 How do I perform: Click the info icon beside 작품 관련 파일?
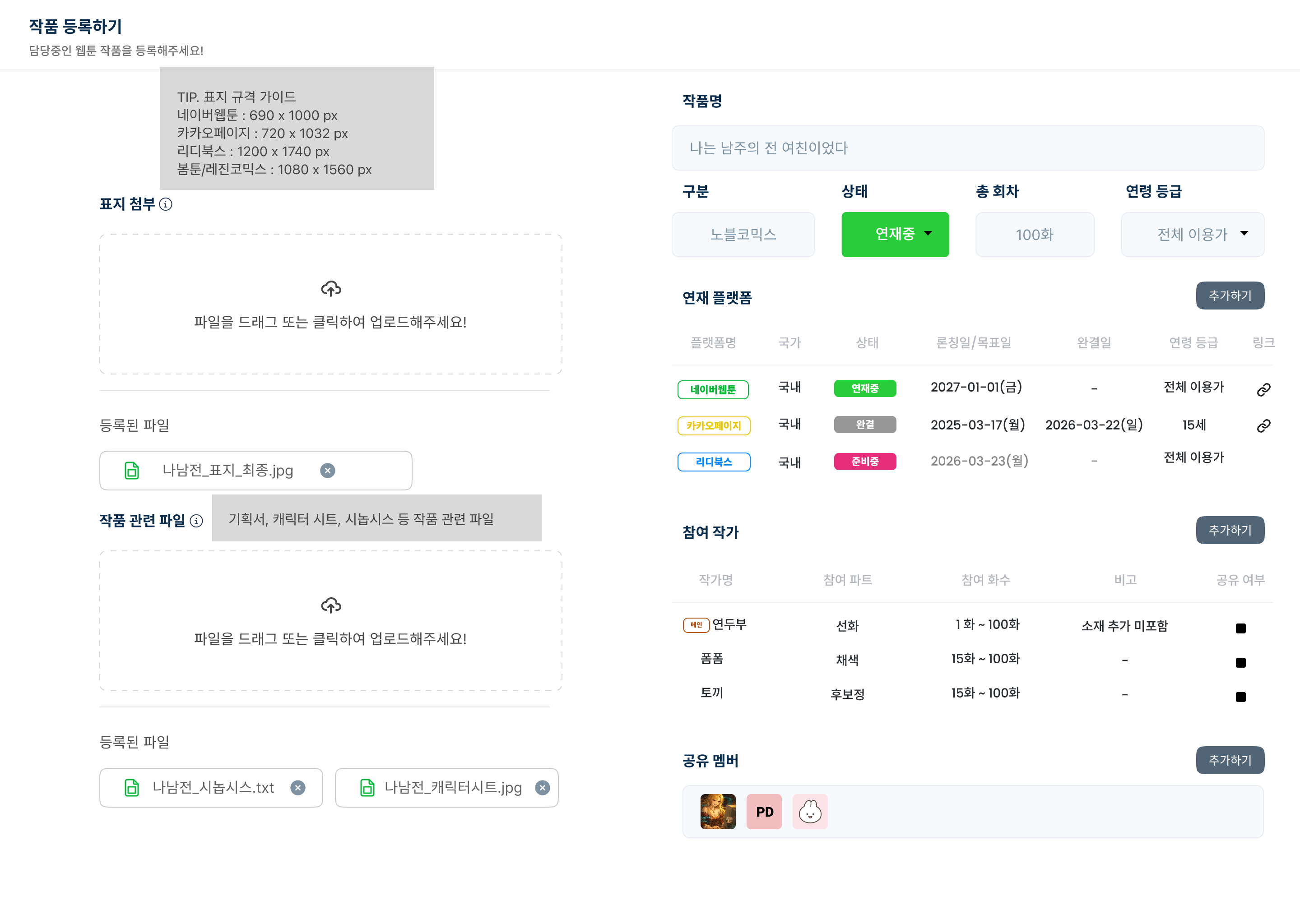pyautogui.click(x=196, y=521)
